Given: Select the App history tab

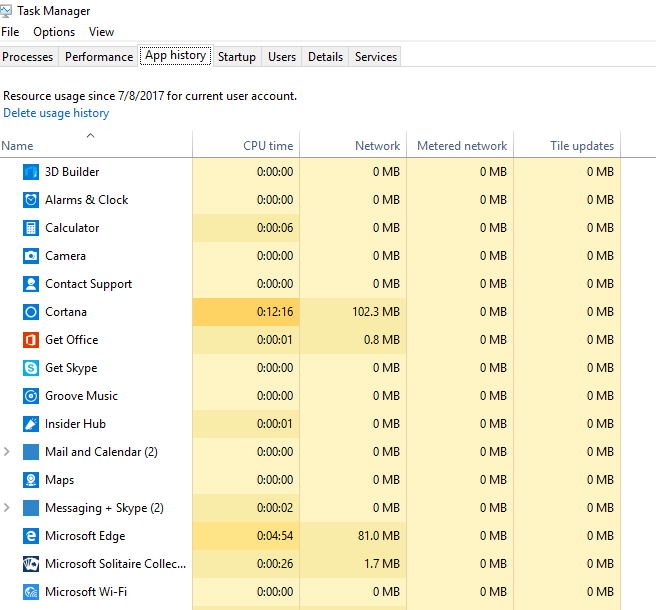Looking at the screenshot, I should (x=176, y=55).
